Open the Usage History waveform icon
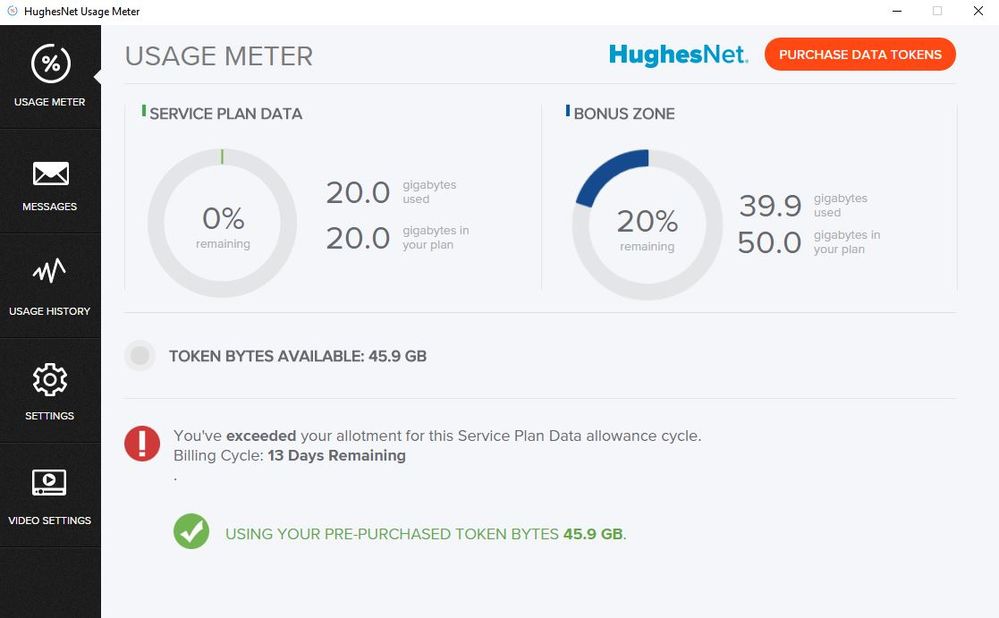 50,272
